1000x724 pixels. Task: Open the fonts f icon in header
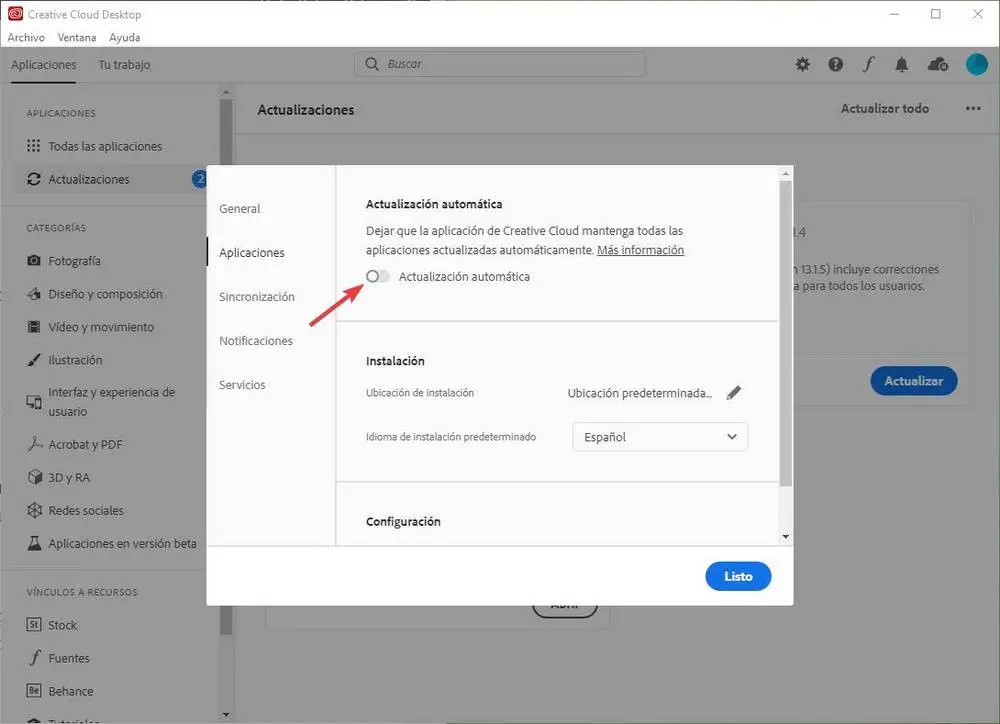point(868,64)
